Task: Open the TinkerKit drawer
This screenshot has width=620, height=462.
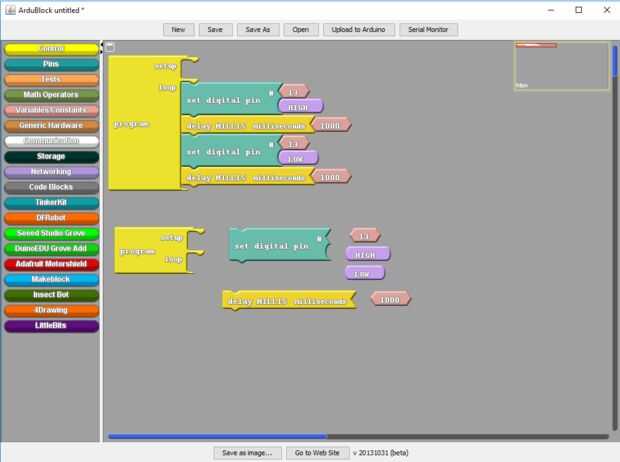Action: (x=51, y=203)
